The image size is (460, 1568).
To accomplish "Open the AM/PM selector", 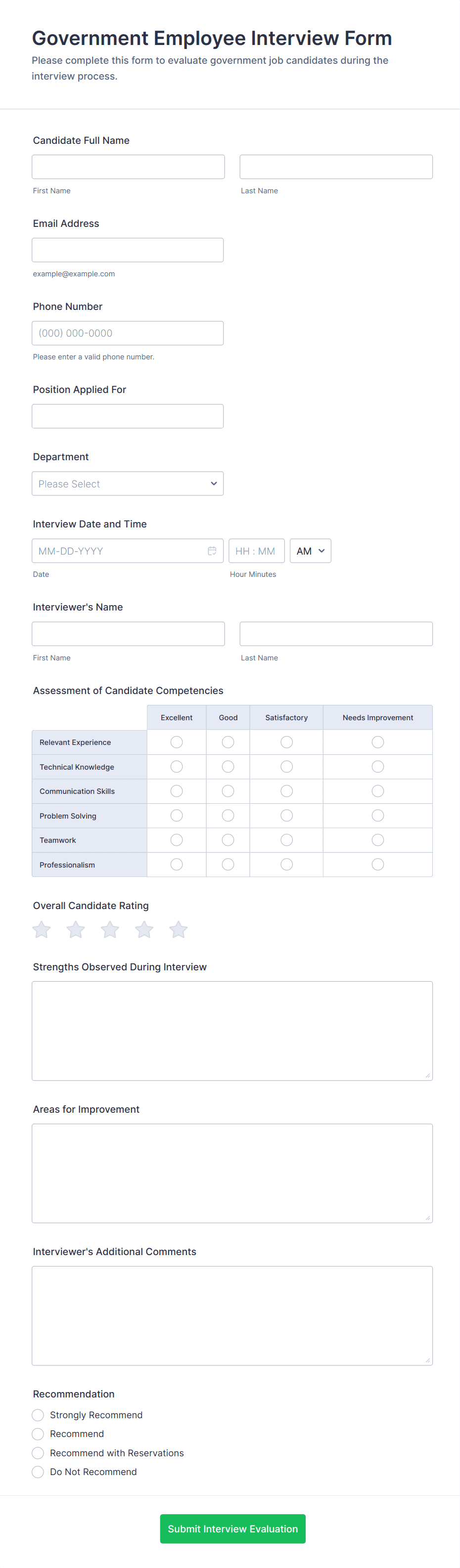I will click(x=310, y=551).
